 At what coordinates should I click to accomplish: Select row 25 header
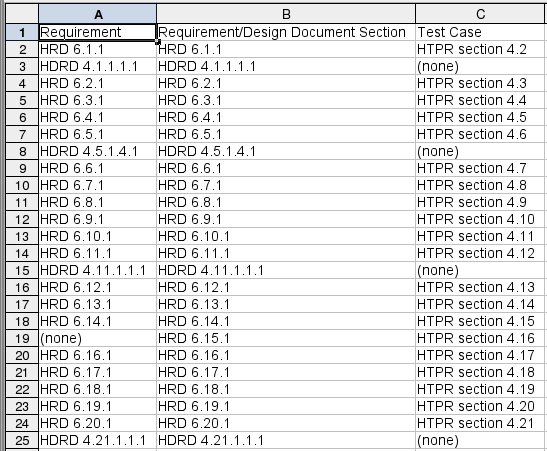(22, 441)
